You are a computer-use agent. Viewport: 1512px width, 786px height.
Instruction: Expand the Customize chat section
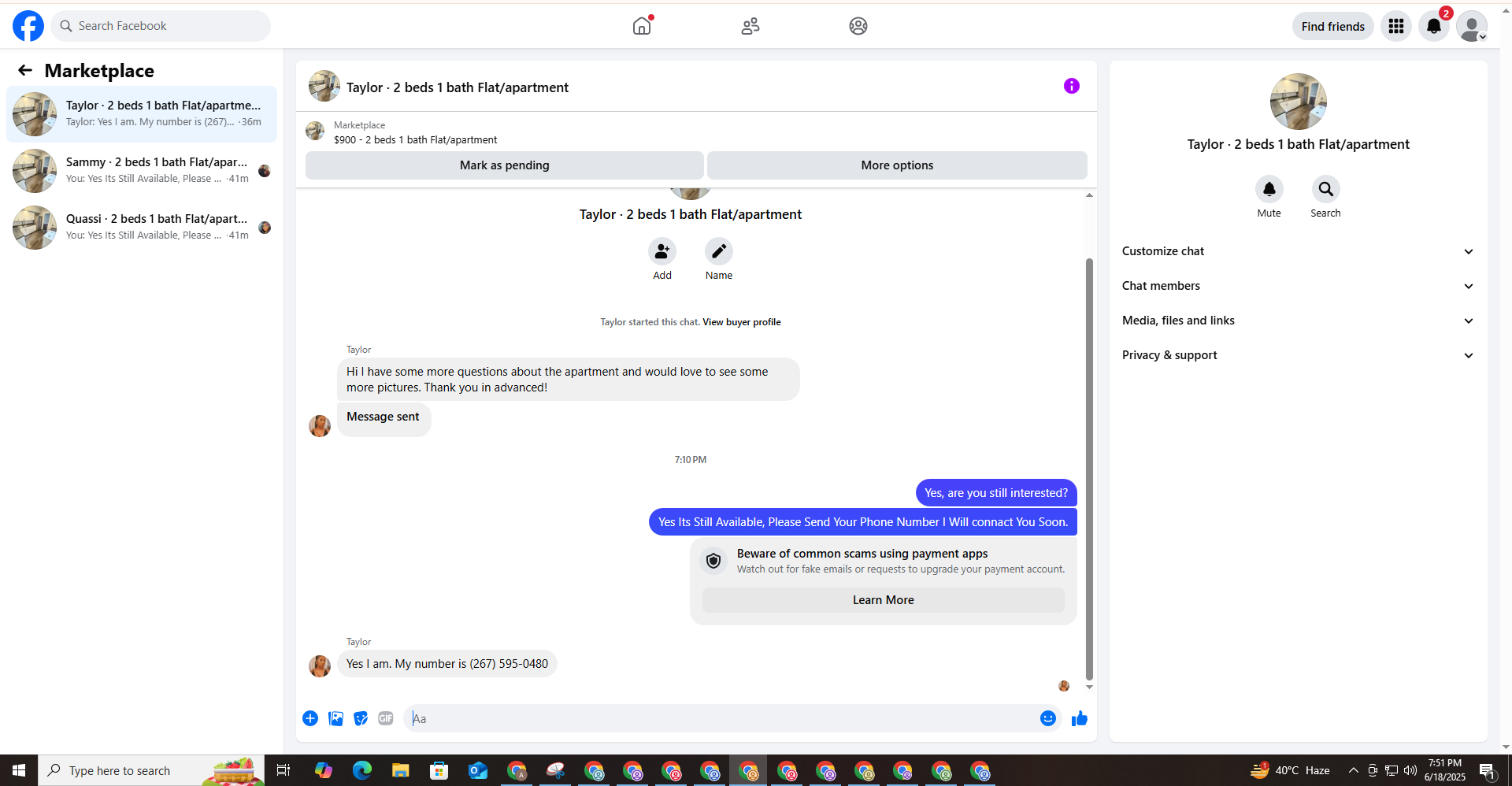pos(1298,251)
